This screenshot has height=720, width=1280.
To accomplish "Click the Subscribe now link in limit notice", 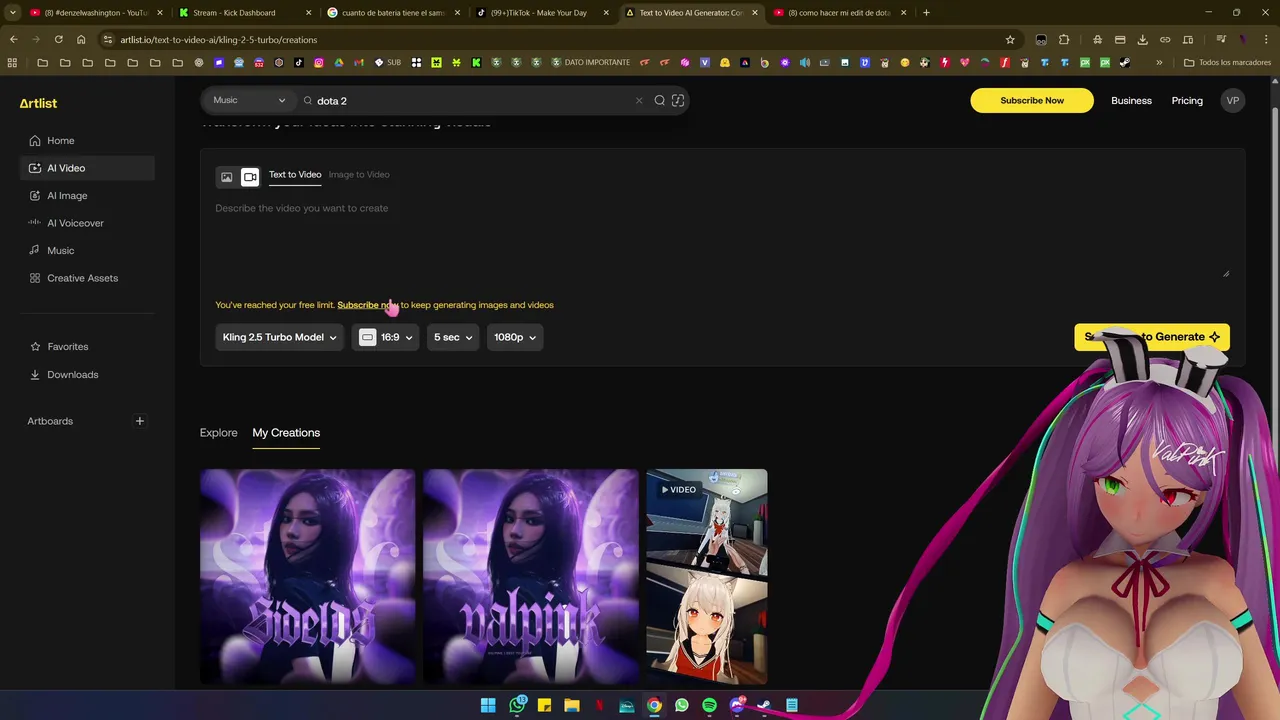I will (x=368, y=305).
